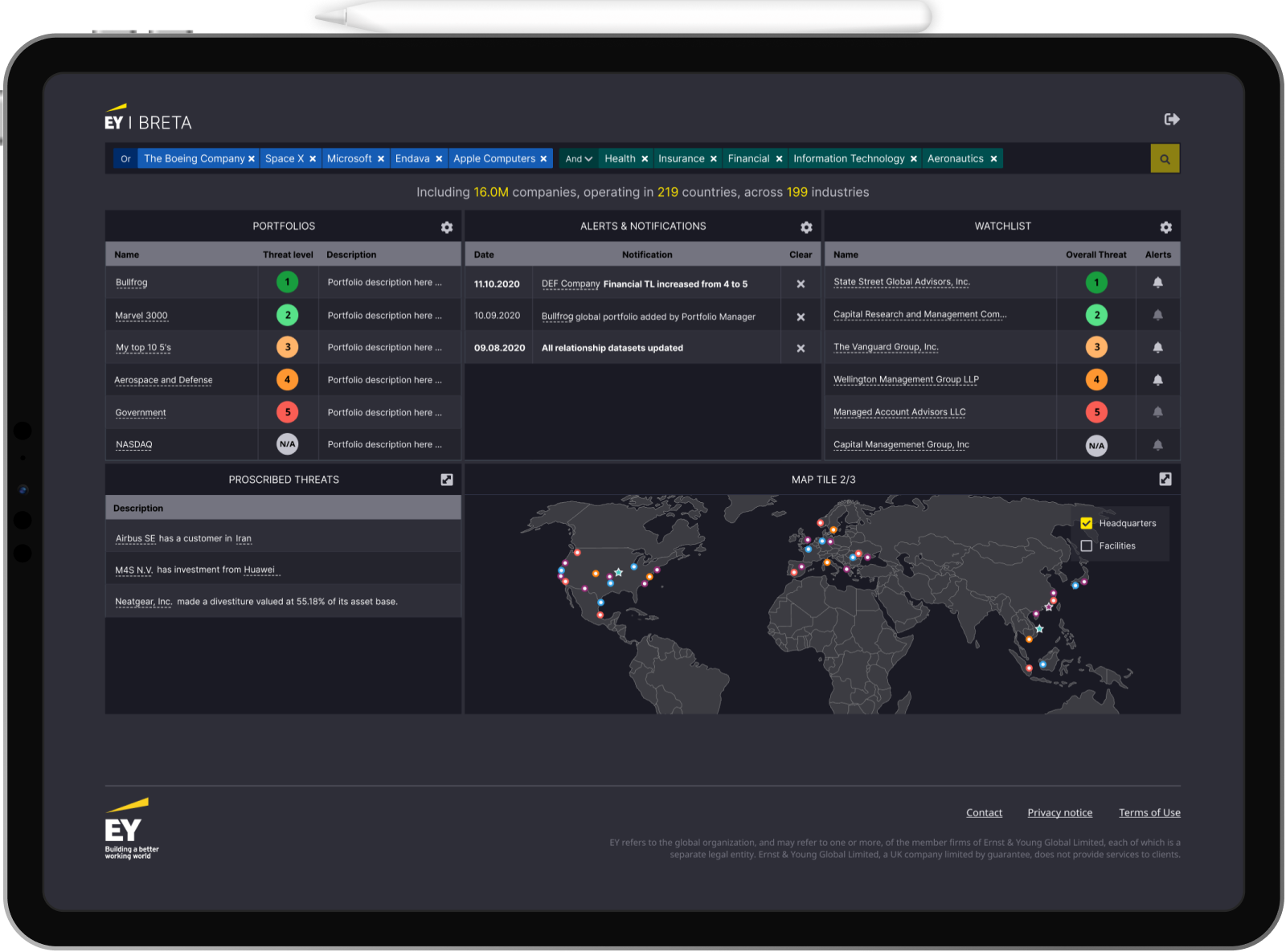Sort portfolios by Threat level column
The width and height of the screenshot is (1286, 952).
coord(288,255)
